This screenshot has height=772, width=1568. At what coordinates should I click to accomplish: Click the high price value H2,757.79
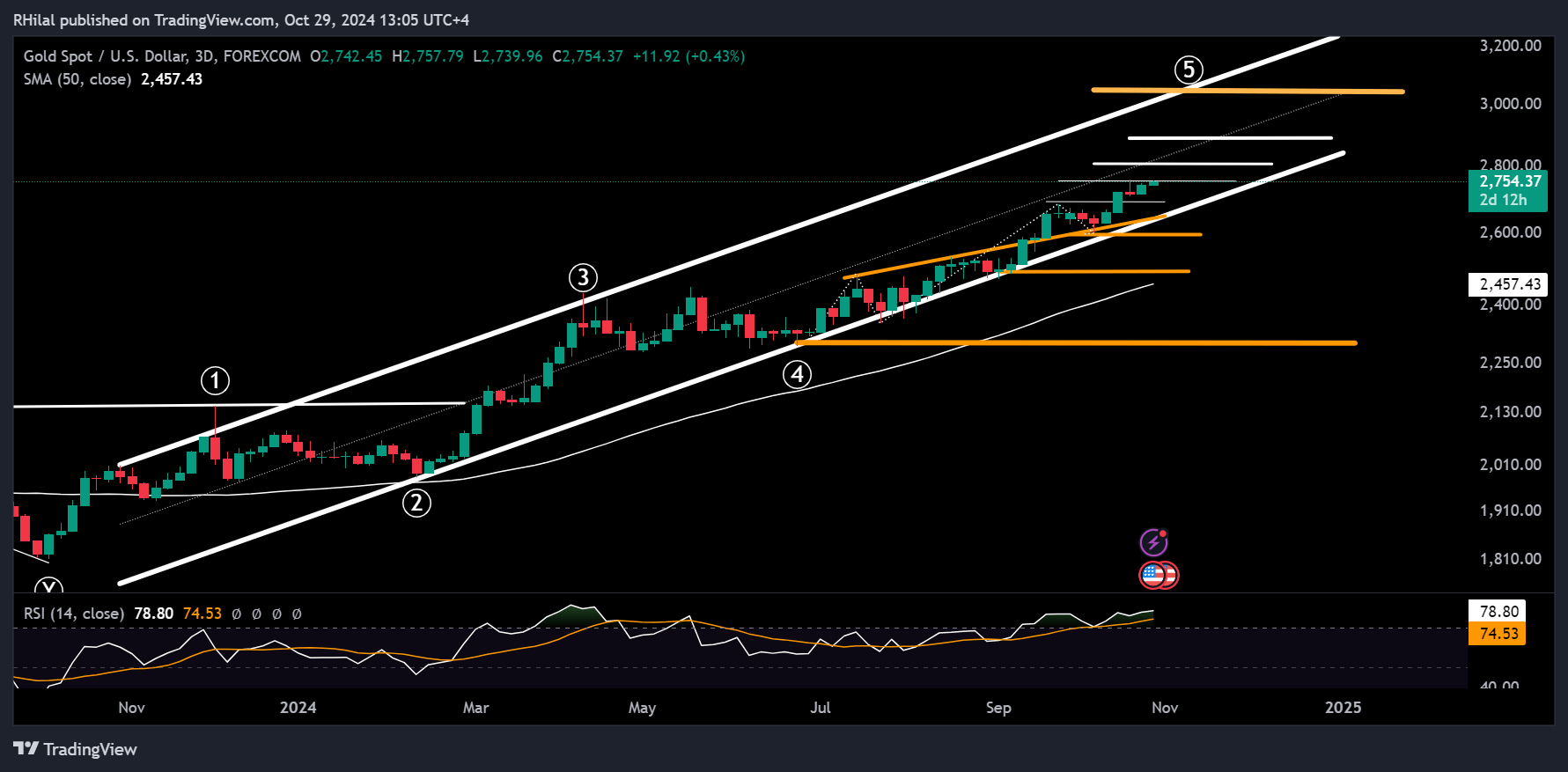(428, 56)
